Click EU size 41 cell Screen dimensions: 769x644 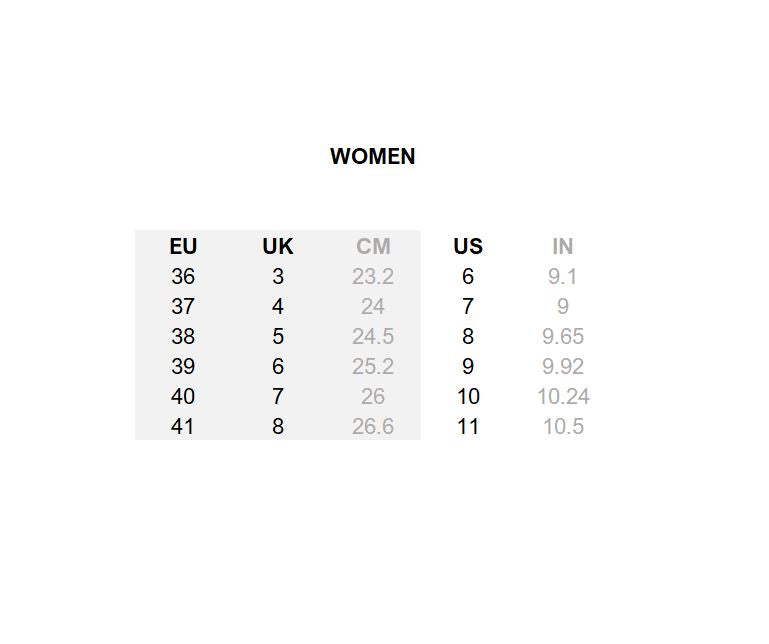tap(183, 426)
